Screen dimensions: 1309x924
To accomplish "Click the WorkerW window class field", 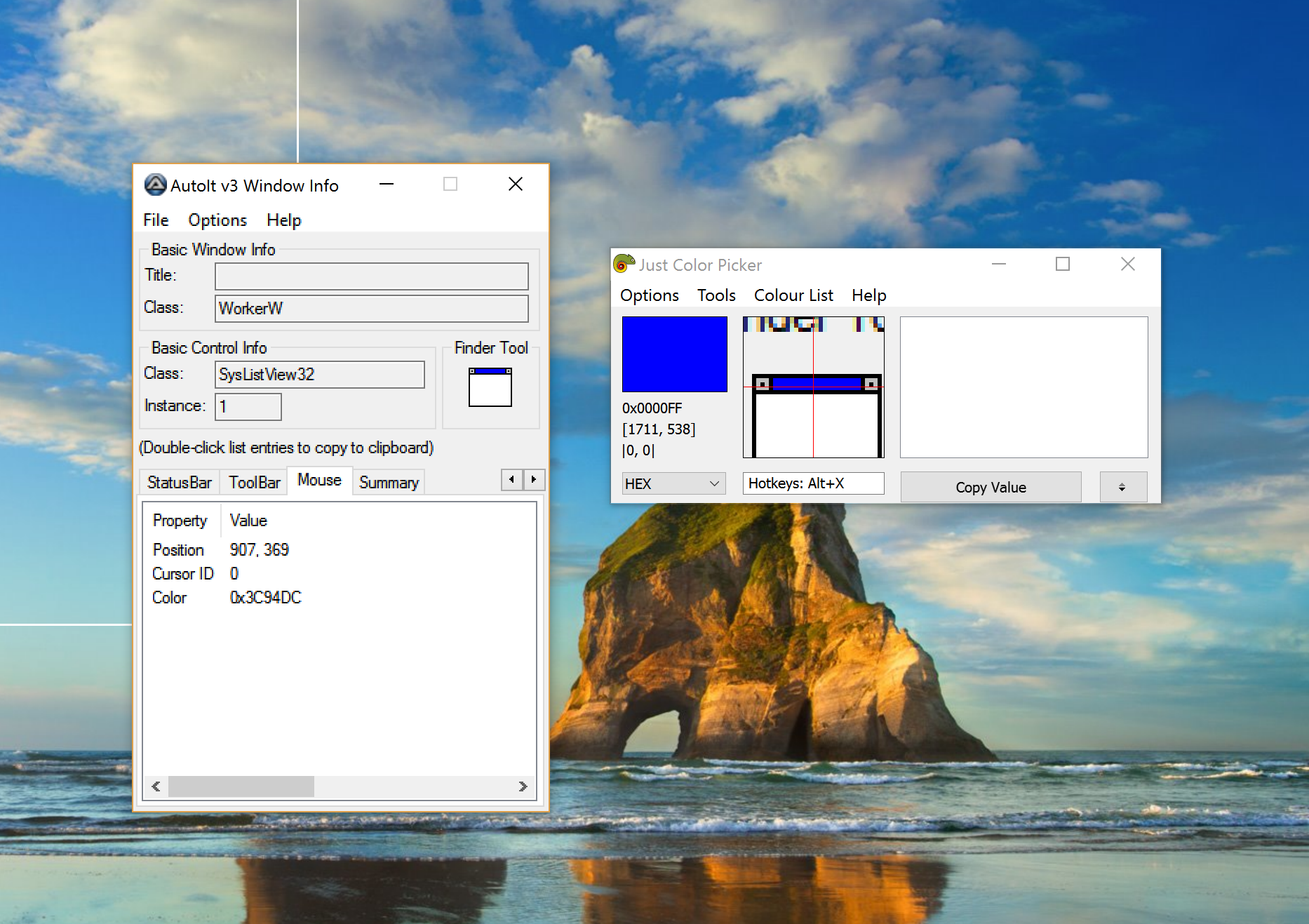I will pyautogui.click(x=371, y=309).
